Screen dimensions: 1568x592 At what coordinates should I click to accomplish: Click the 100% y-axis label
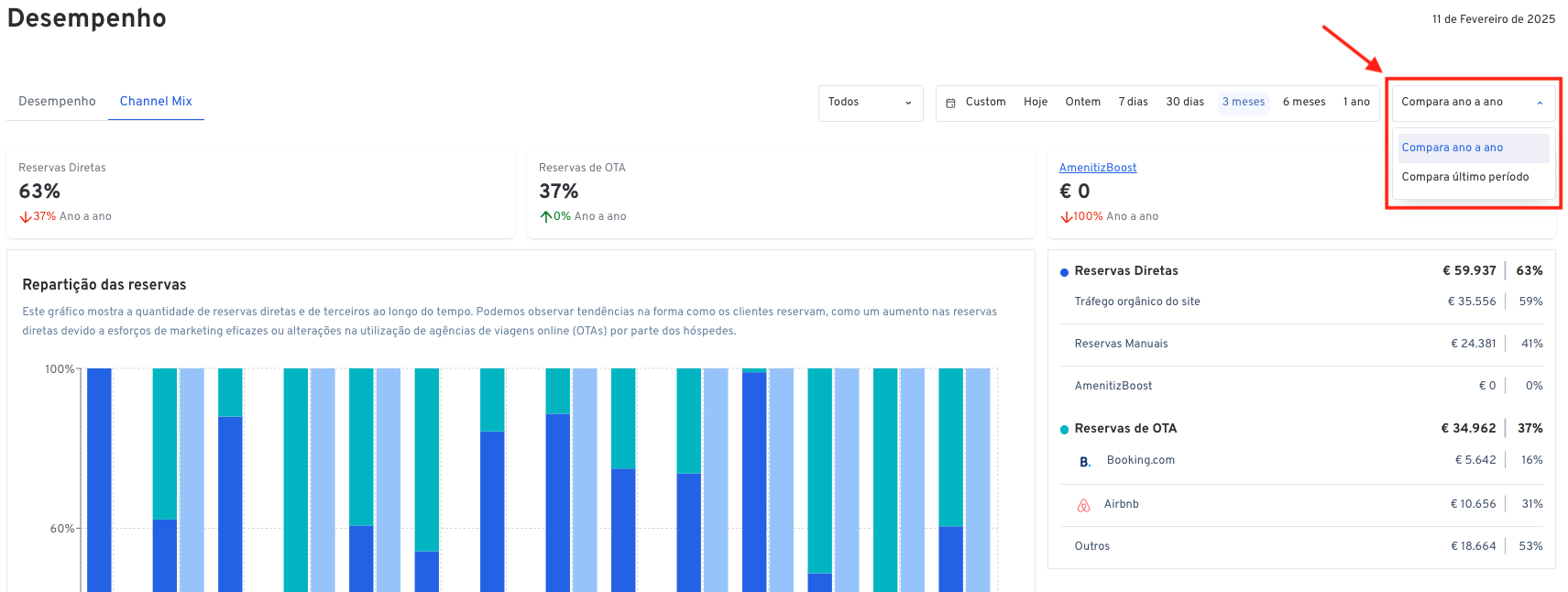click(60, 369)
